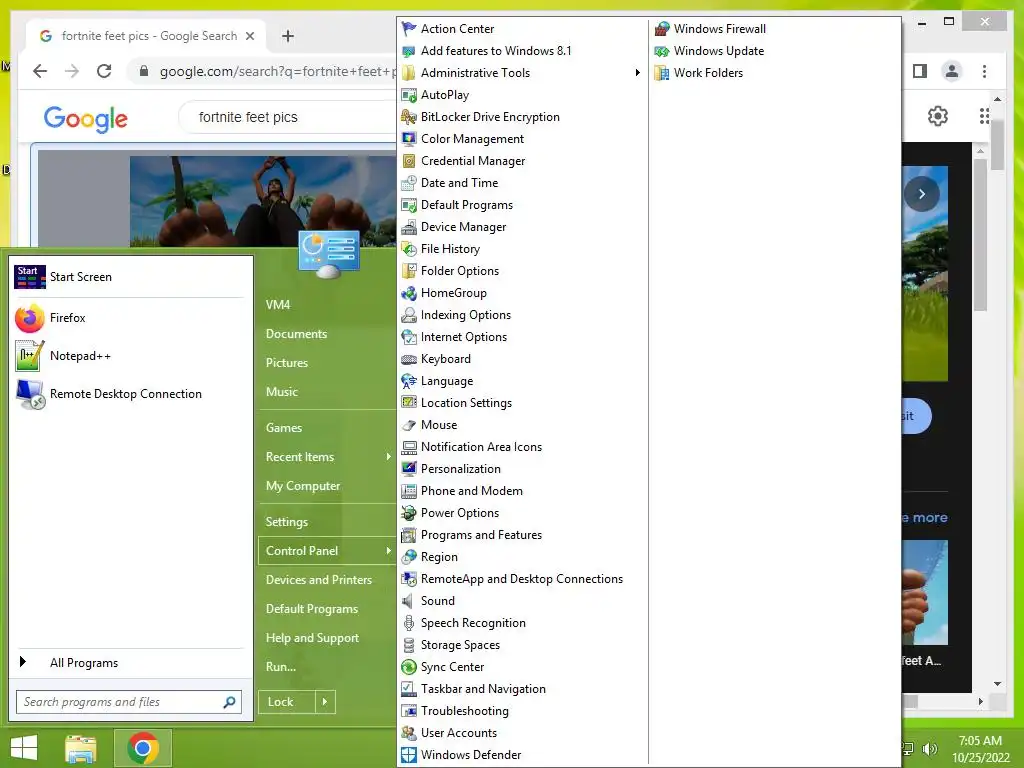
Task: Click the Windows Start button on taskbar
Action: [x=24, y=748]
